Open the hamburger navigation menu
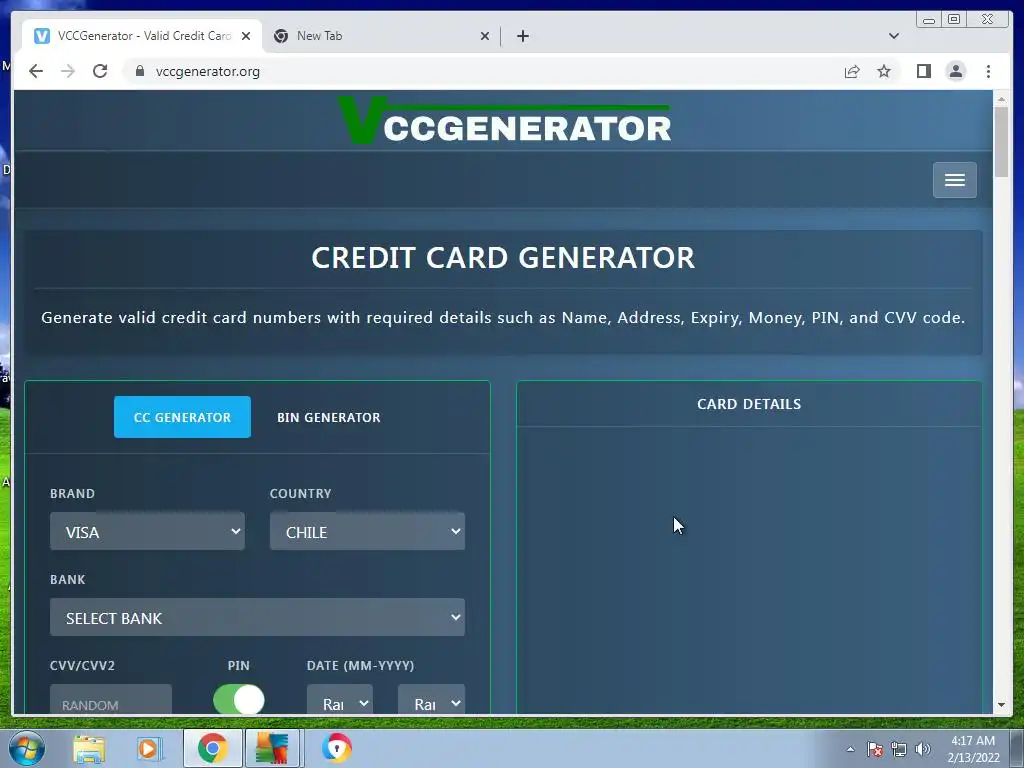1024x768 pixels. 954,180
